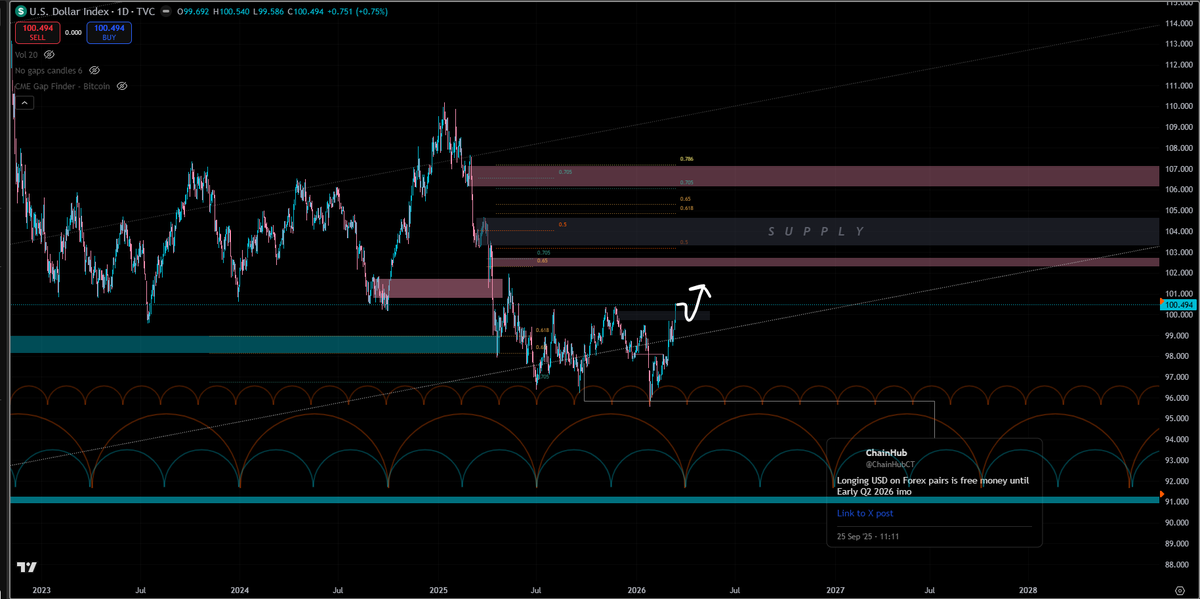Screen dimensions: 1200x599
Task: Click the 110.000 price axis label
Action: (1180, 106)
